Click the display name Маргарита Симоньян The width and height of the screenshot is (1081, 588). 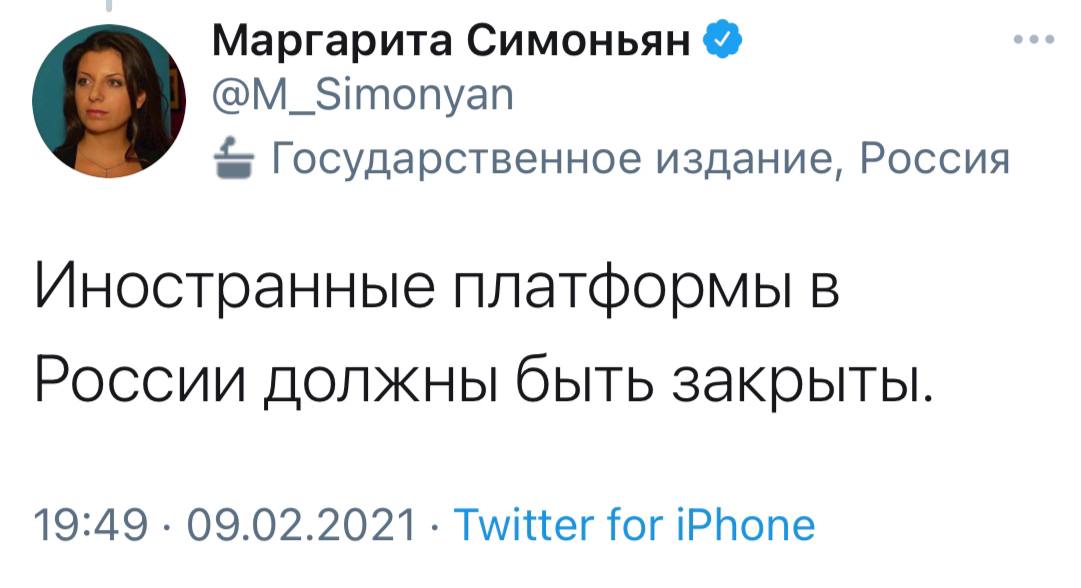[453, 44]
